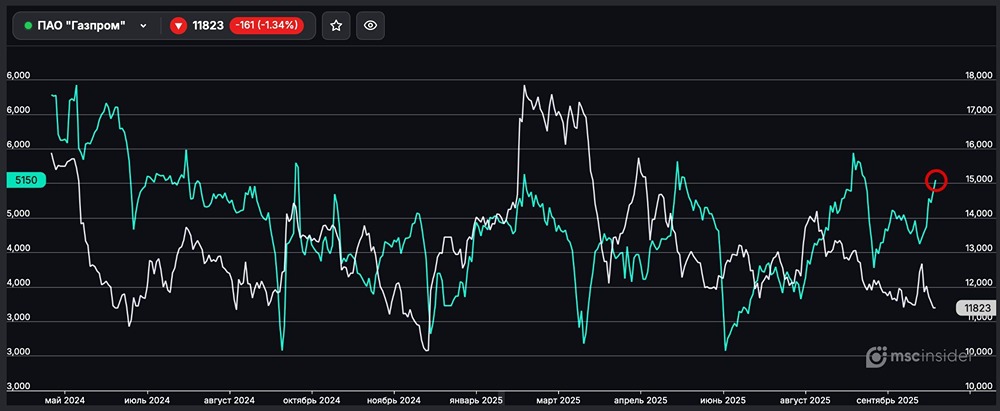Click the red circle marker on chart

tap(937, 181)
